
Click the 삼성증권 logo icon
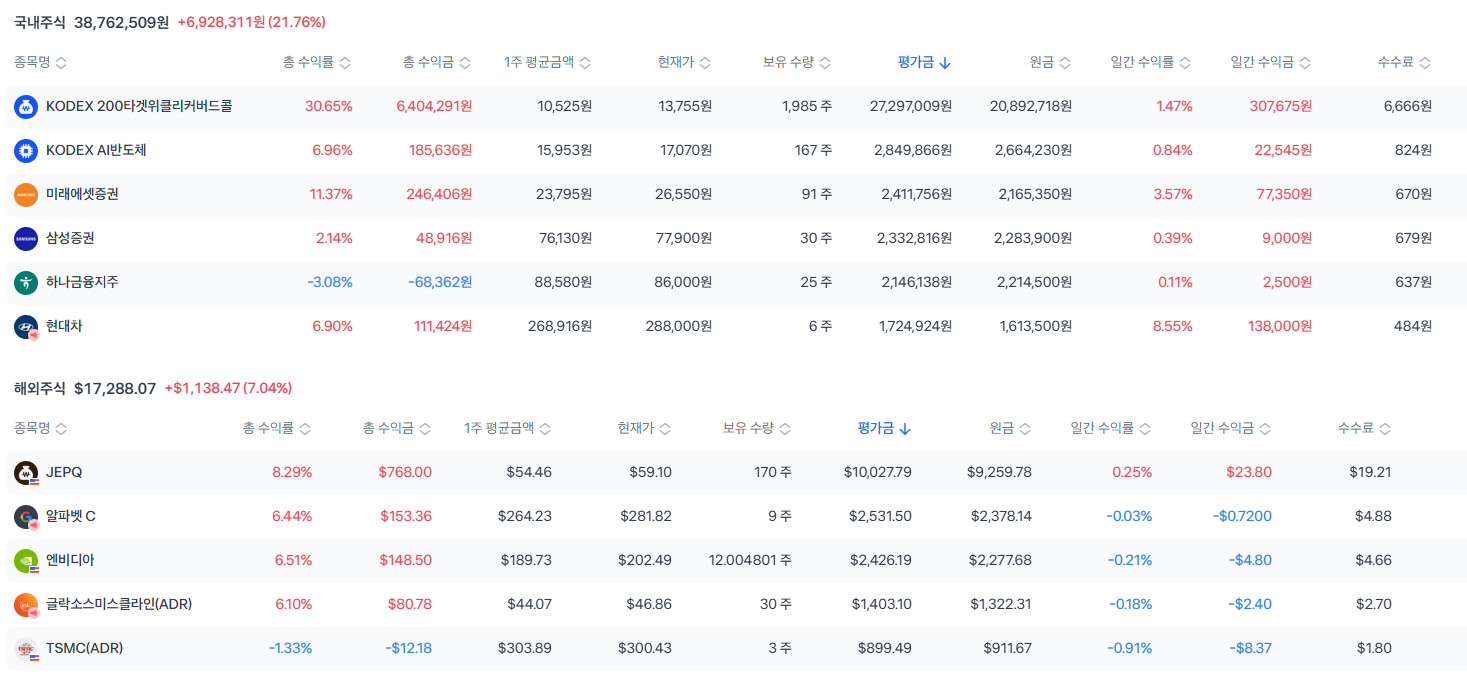tap(26, 238)
